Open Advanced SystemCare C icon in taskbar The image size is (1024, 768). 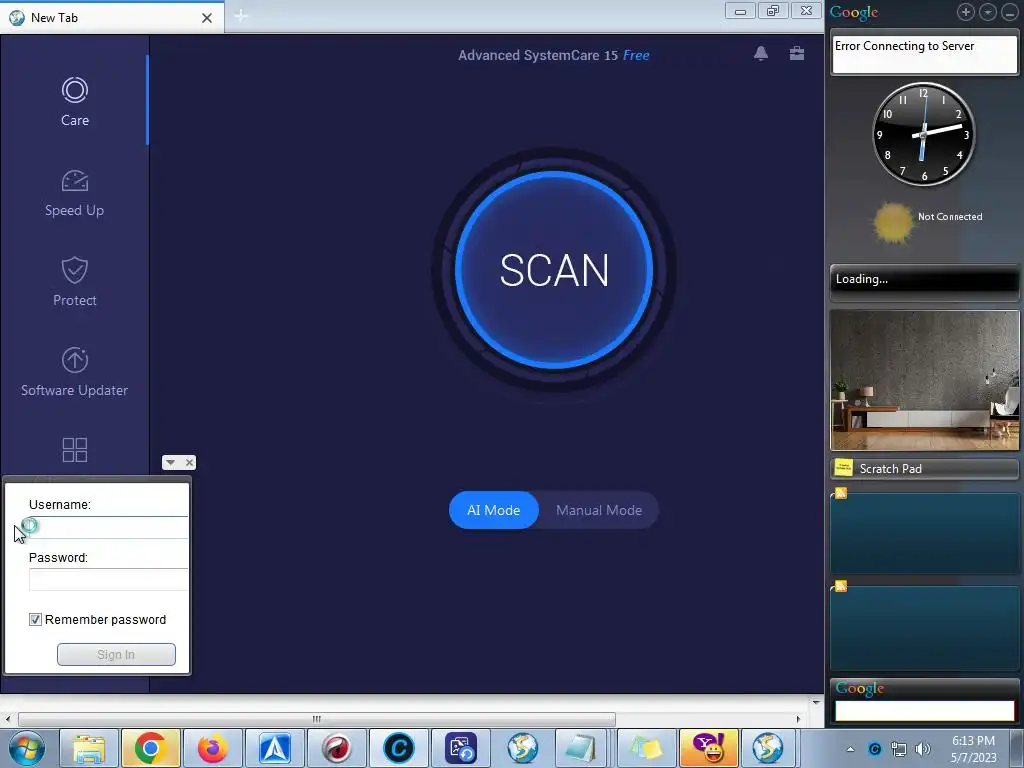[x=398, y=748]
